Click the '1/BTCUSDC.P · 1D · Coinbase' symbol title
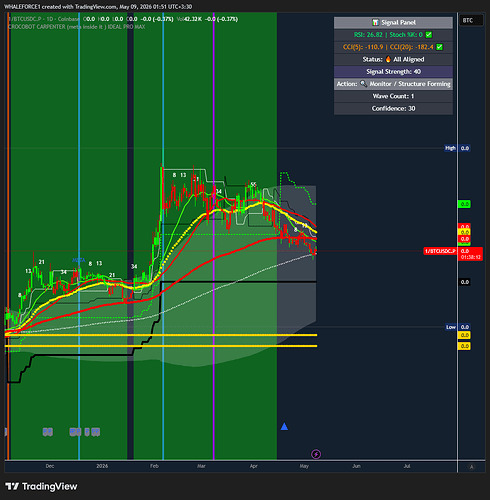490x500 pixels. click(x=44, y=19)
